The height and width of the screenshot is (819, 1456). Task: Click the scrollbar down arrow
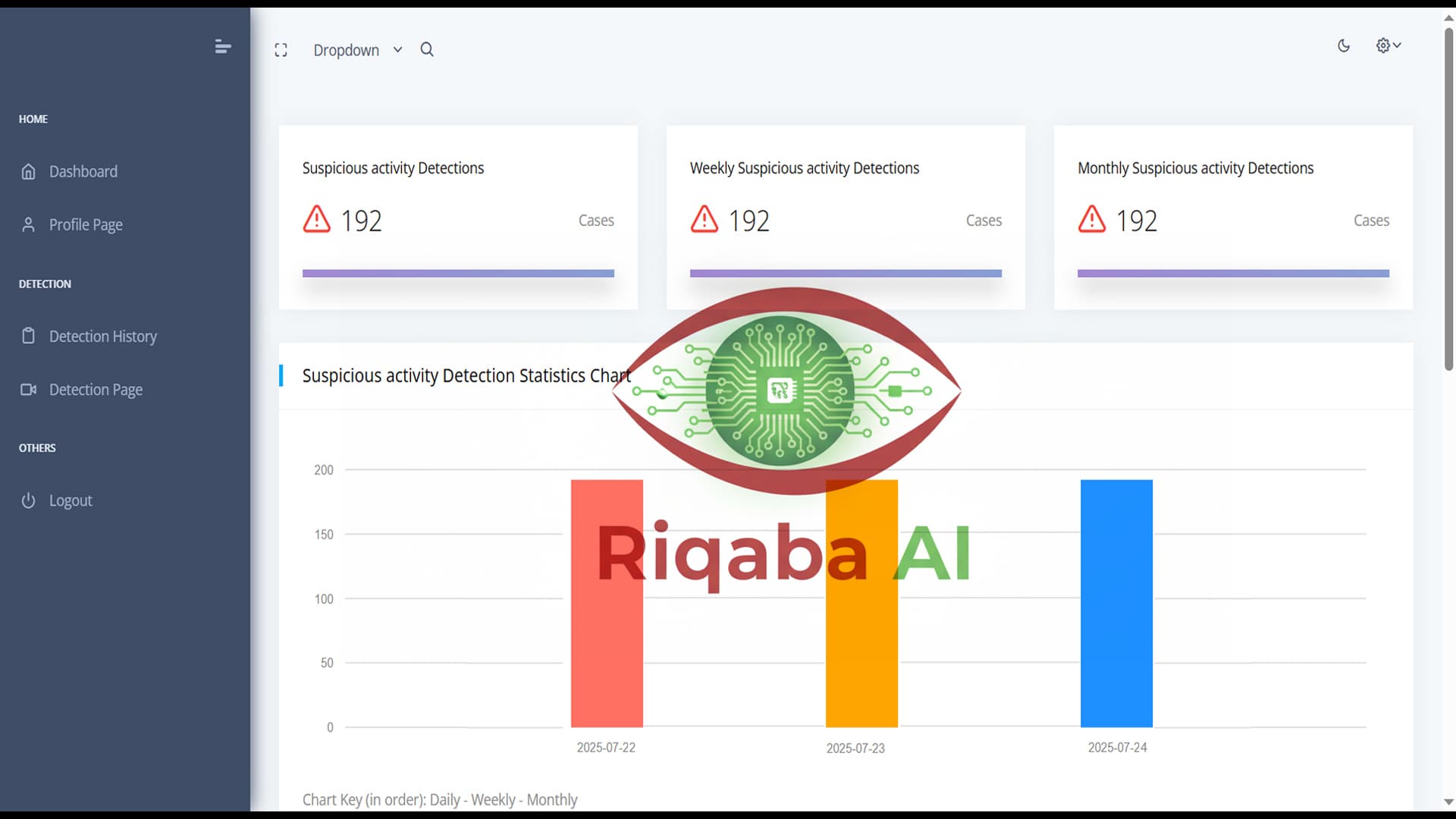point(1448,802)
